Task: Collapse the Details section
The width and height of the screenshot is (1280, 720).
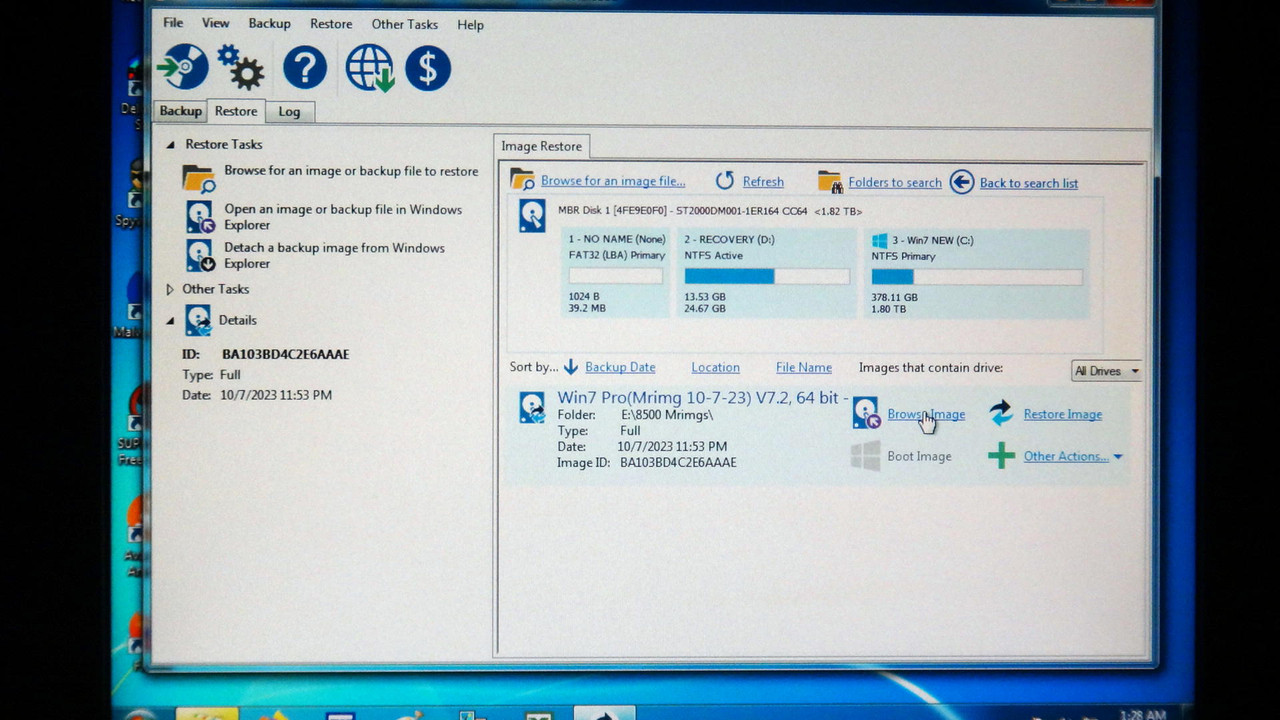Action: pyautogui.click(x=170, y=320)
